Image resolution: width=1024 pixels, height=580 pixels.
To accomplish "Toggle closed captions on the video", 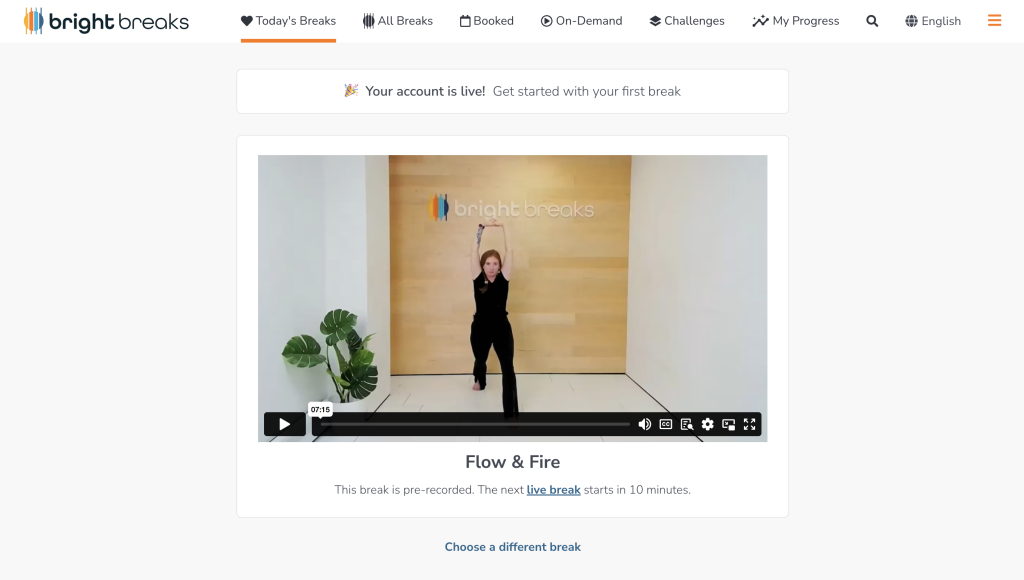I will coord(666,424).
